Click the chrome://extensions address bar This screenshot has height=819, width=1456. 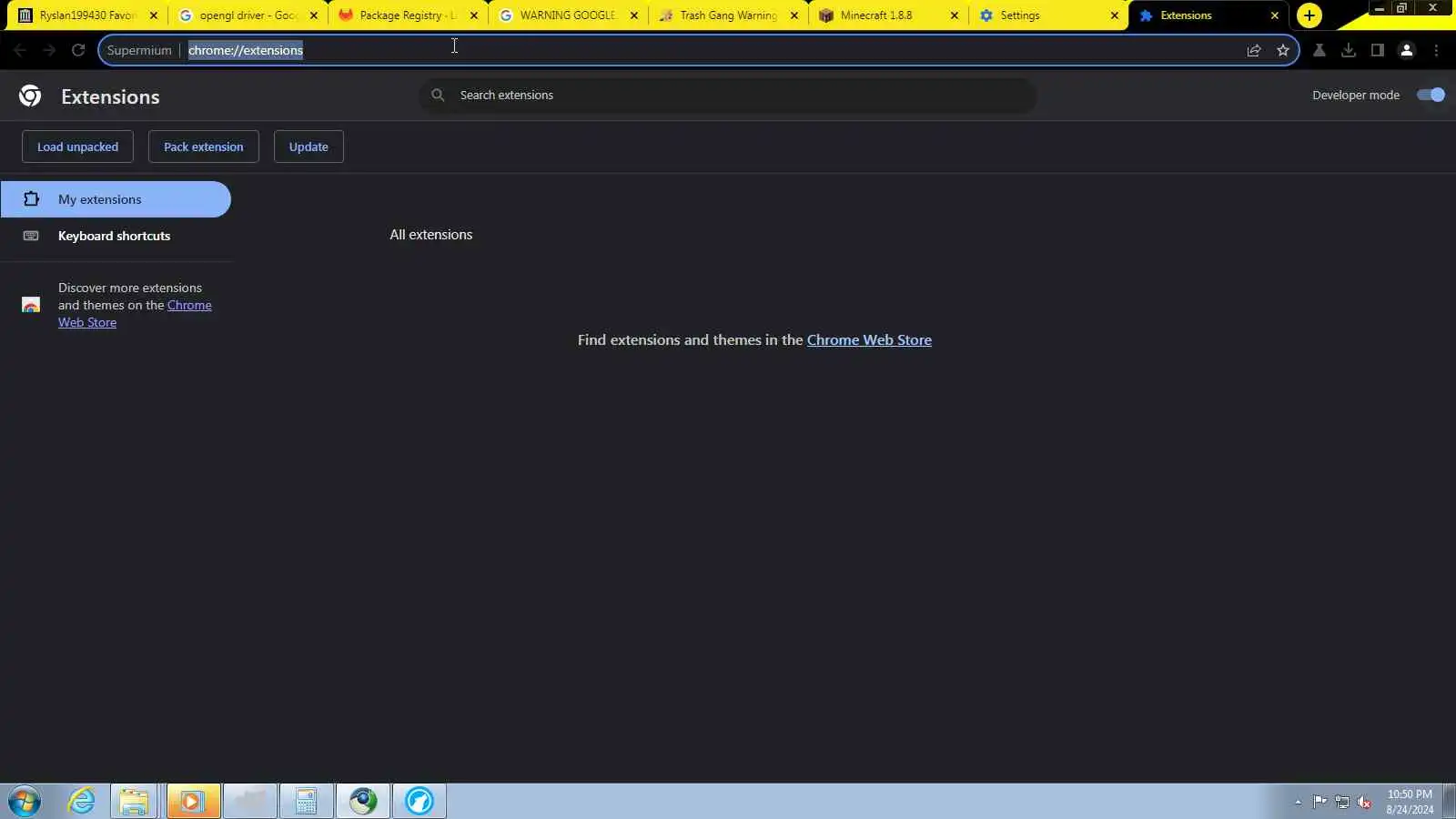coord(701,50)
